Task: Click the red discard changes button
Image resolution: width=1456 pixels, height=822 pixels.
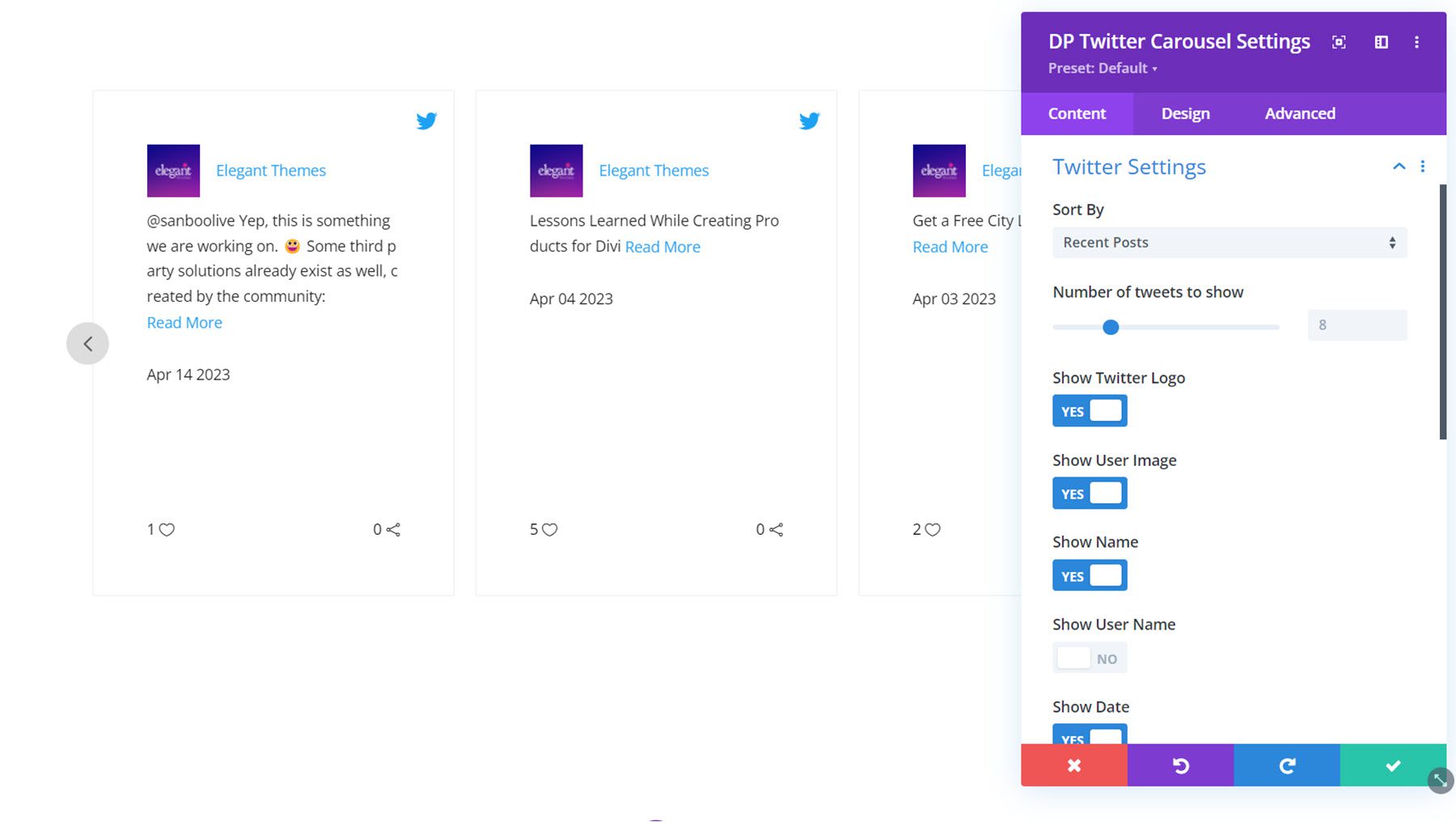Action: [x=1073, y=765]
